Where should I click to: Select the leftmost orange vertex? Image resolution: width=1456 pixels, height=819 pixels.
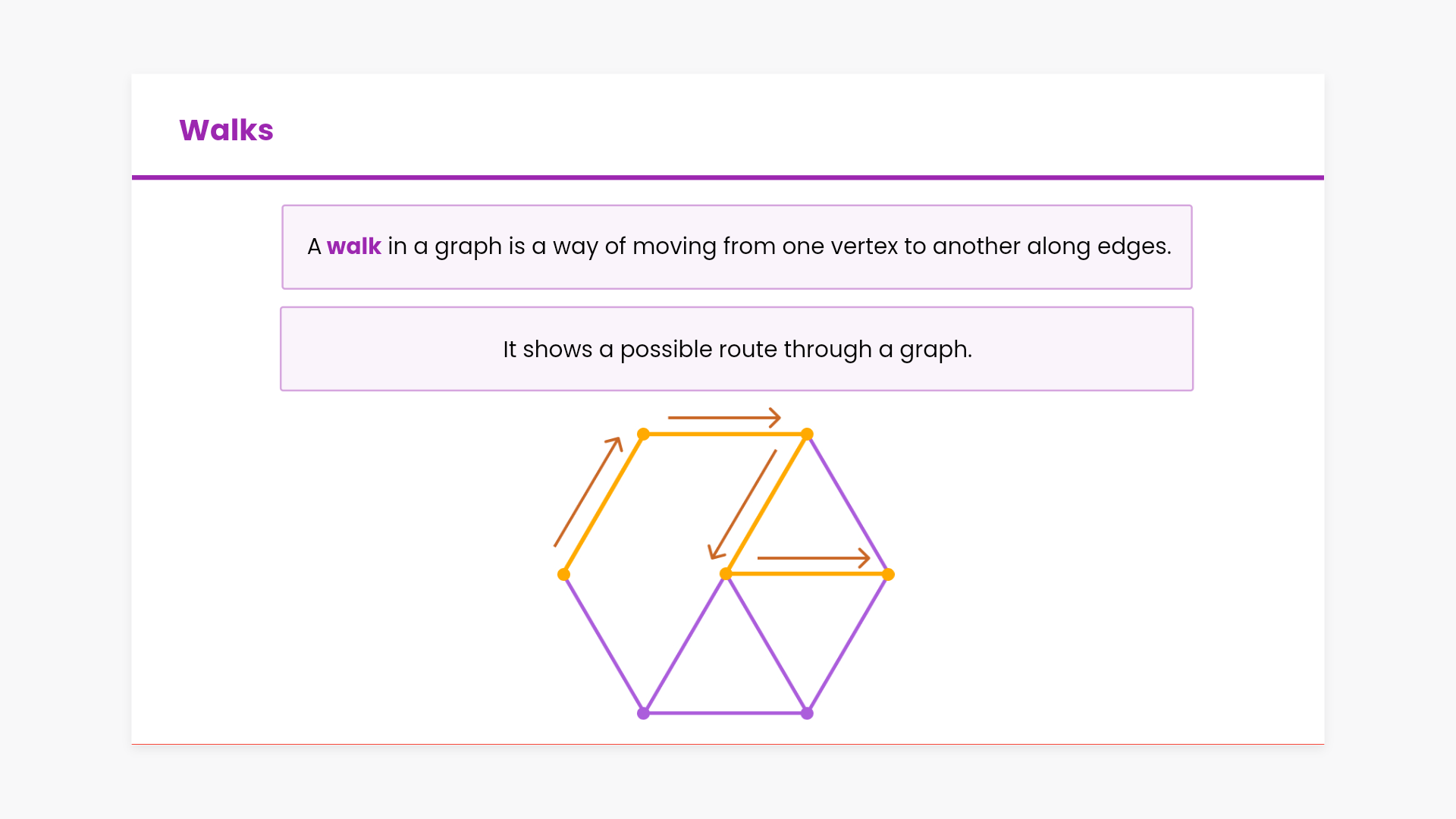point(563,575)
